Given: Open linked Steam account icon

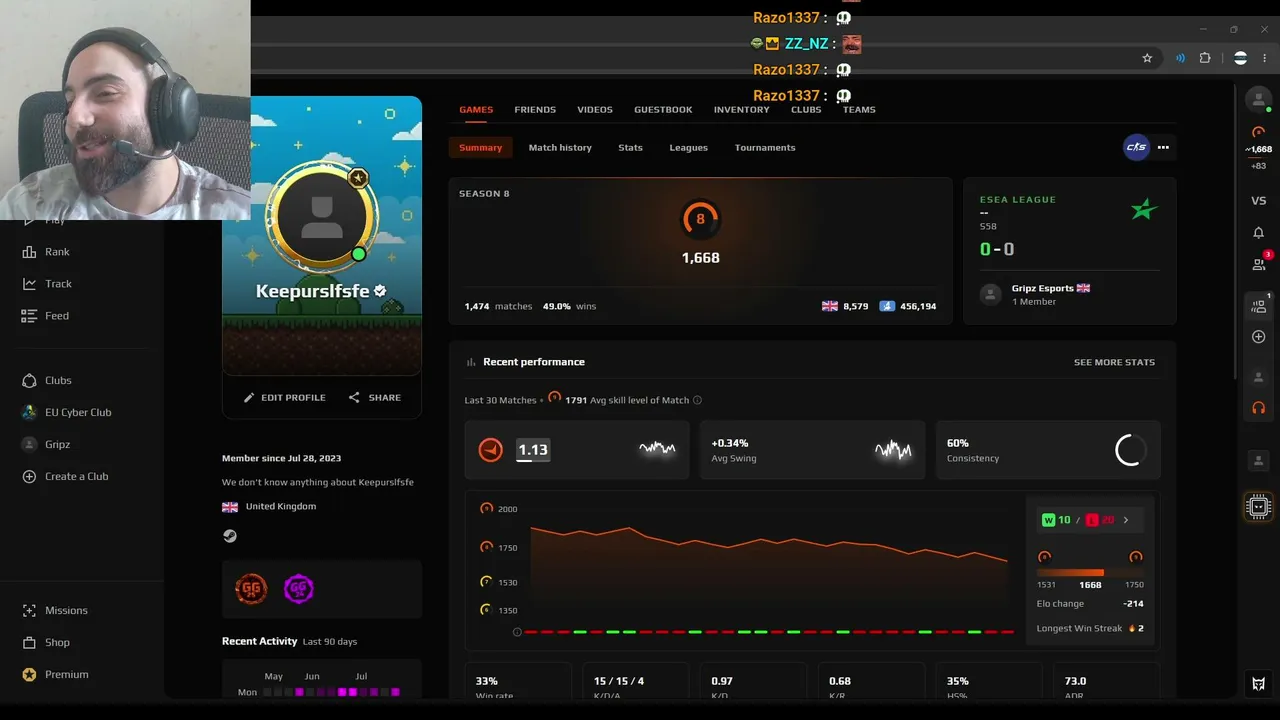Looking at the screenshot, I should pyautogui.click(x=230, y=536).
